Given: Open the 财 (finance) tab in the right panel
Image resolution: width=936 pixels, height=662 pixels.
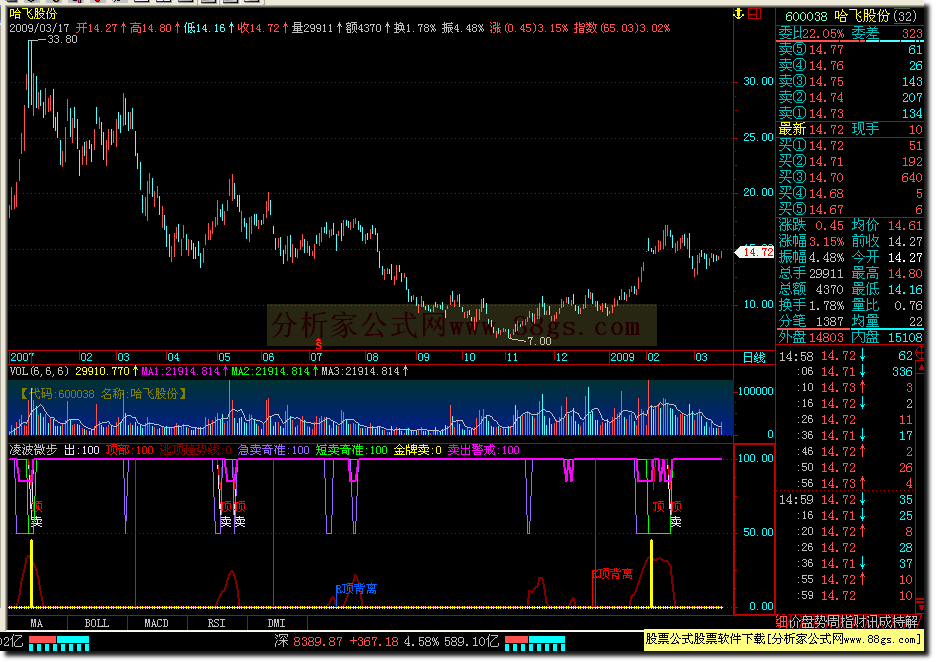Looking at the screenshot, I should [x=860, y=622].
